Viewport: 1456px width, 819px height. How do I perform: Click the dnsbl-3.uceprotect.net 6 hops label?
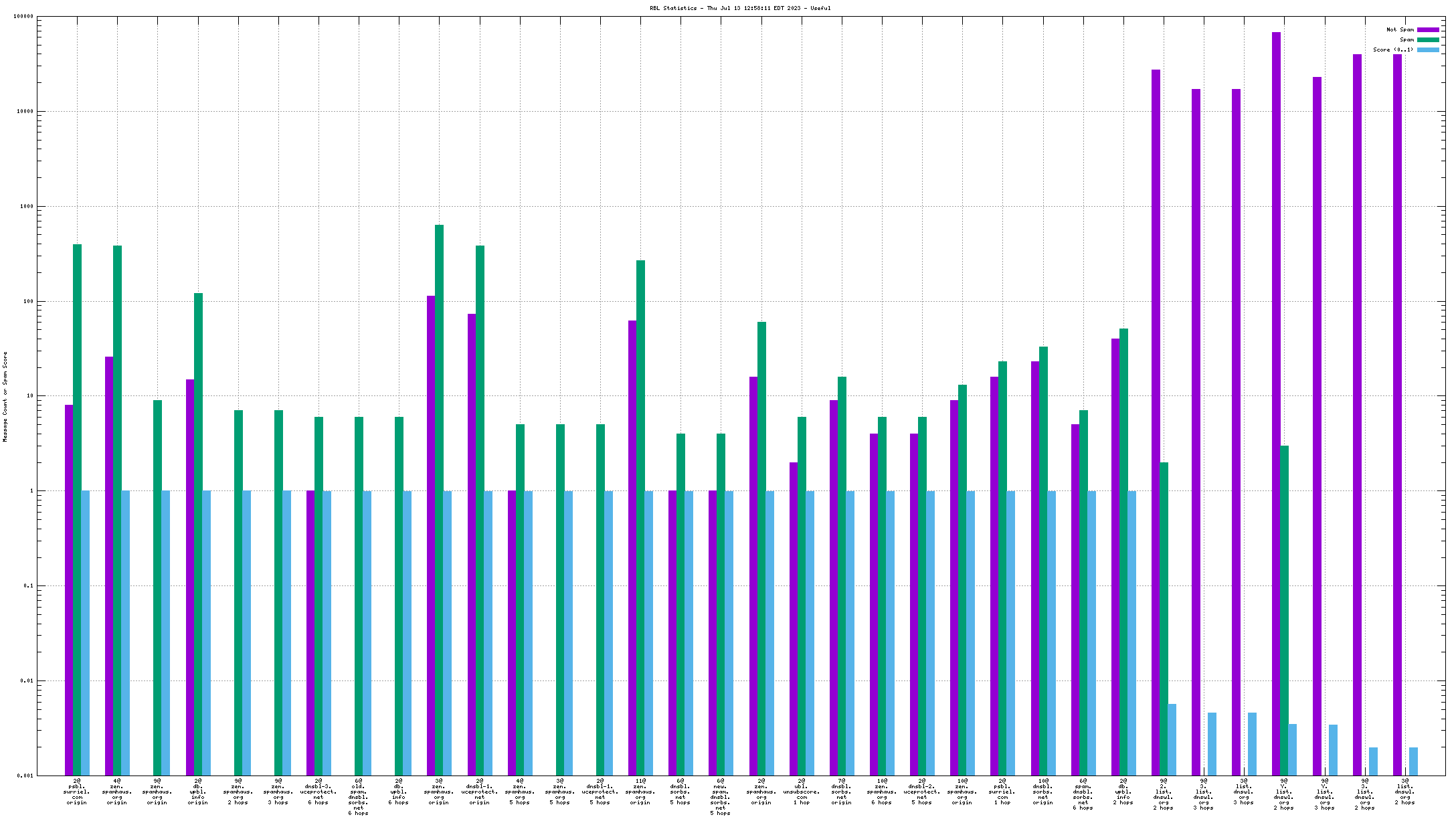click(318, 792)
